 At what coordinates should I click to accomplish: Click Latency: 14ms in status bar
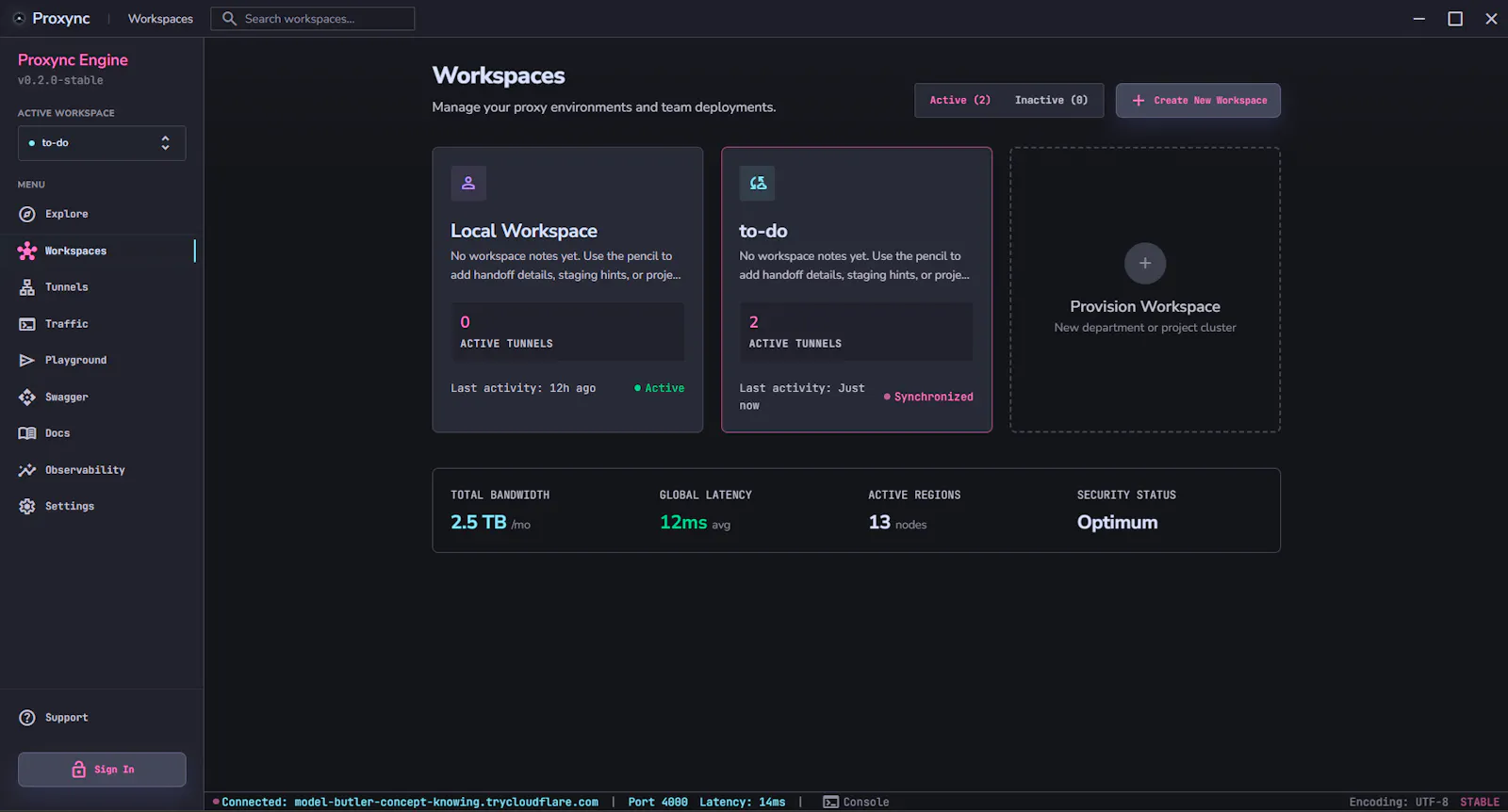[x=743, y=803]
